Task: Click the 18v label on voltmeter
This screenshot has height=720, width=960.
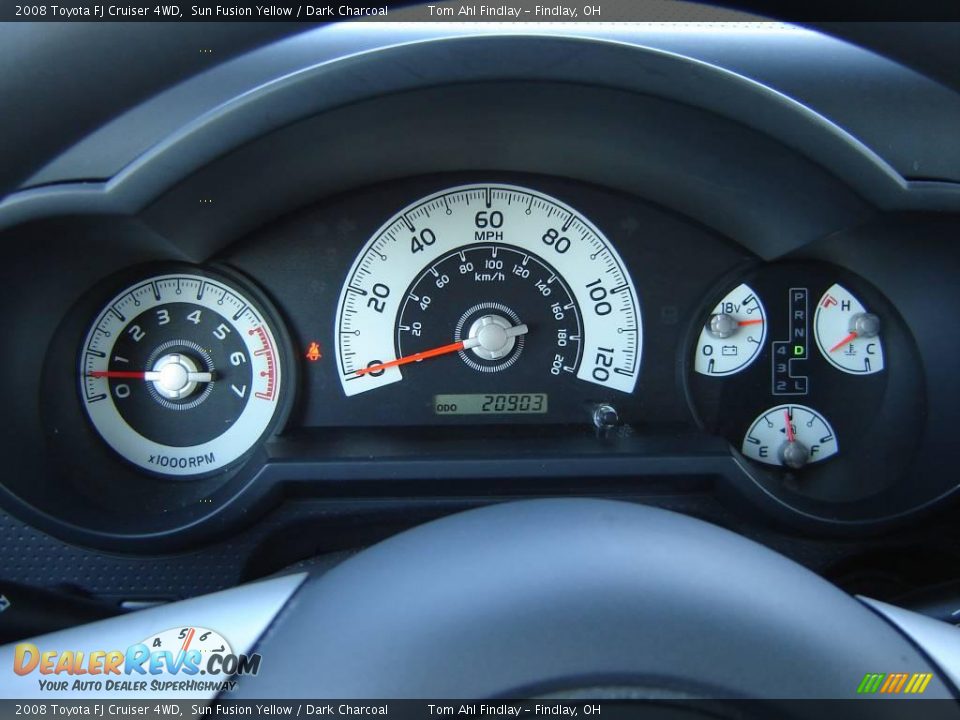Action: tap(730, 306)
